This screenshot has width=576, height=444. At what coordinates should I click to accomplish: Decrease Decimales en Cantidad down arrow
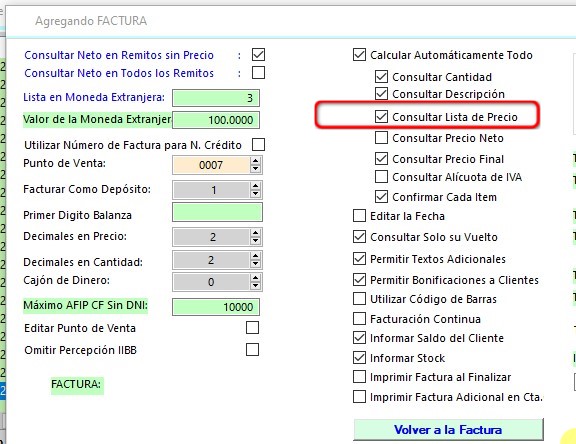(255, 264)
